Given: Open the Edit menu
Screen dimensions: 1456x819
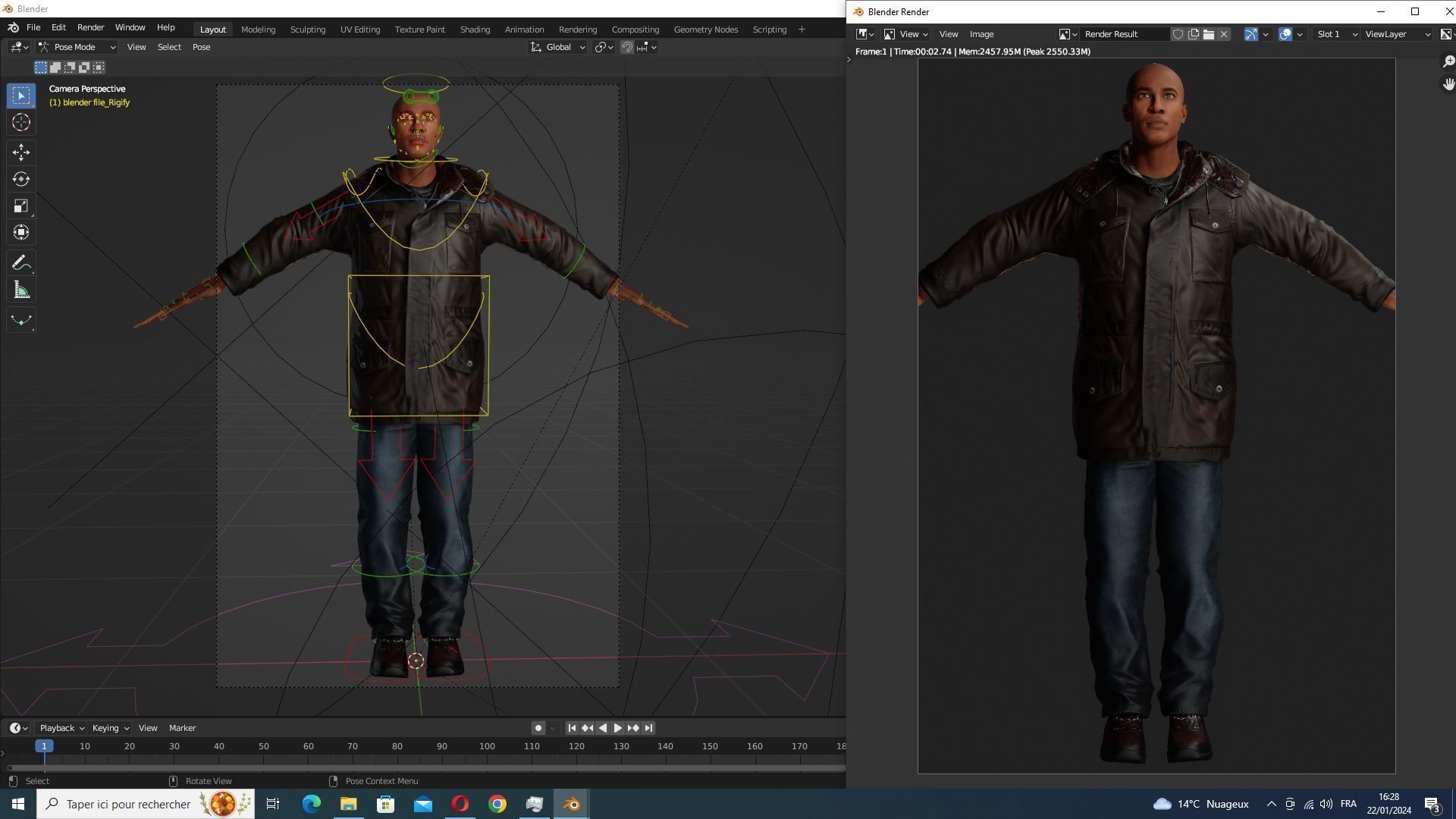Looking at the screenshot, I should click(x=58, y=27).
